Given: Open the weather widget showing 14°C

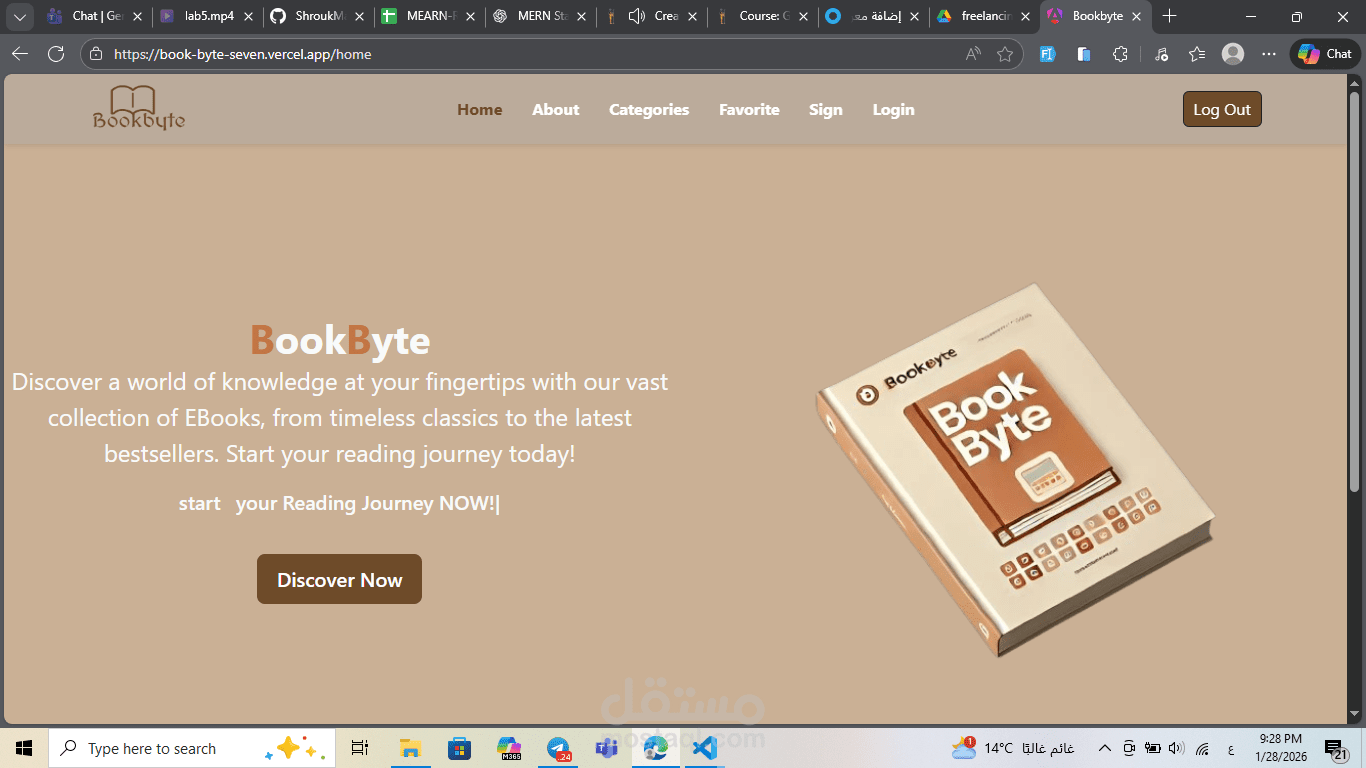Looking at the screenshot, I should 1013,748.
